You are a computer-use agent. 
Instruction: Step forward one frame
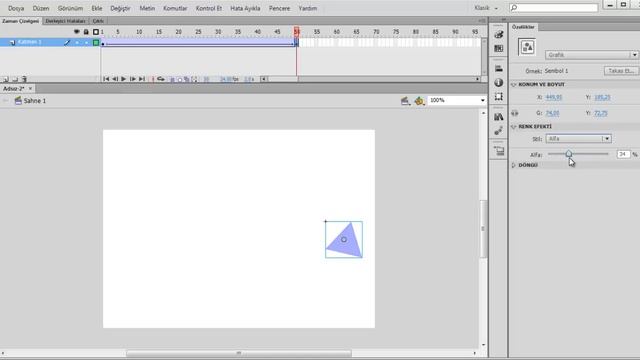click(133, 79)
